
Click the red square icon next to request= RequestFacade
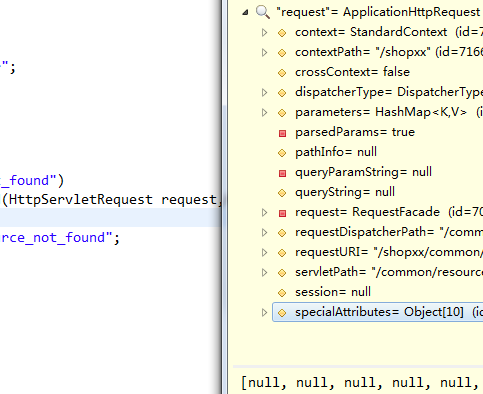pyautogui.click(x=282, y=213)
